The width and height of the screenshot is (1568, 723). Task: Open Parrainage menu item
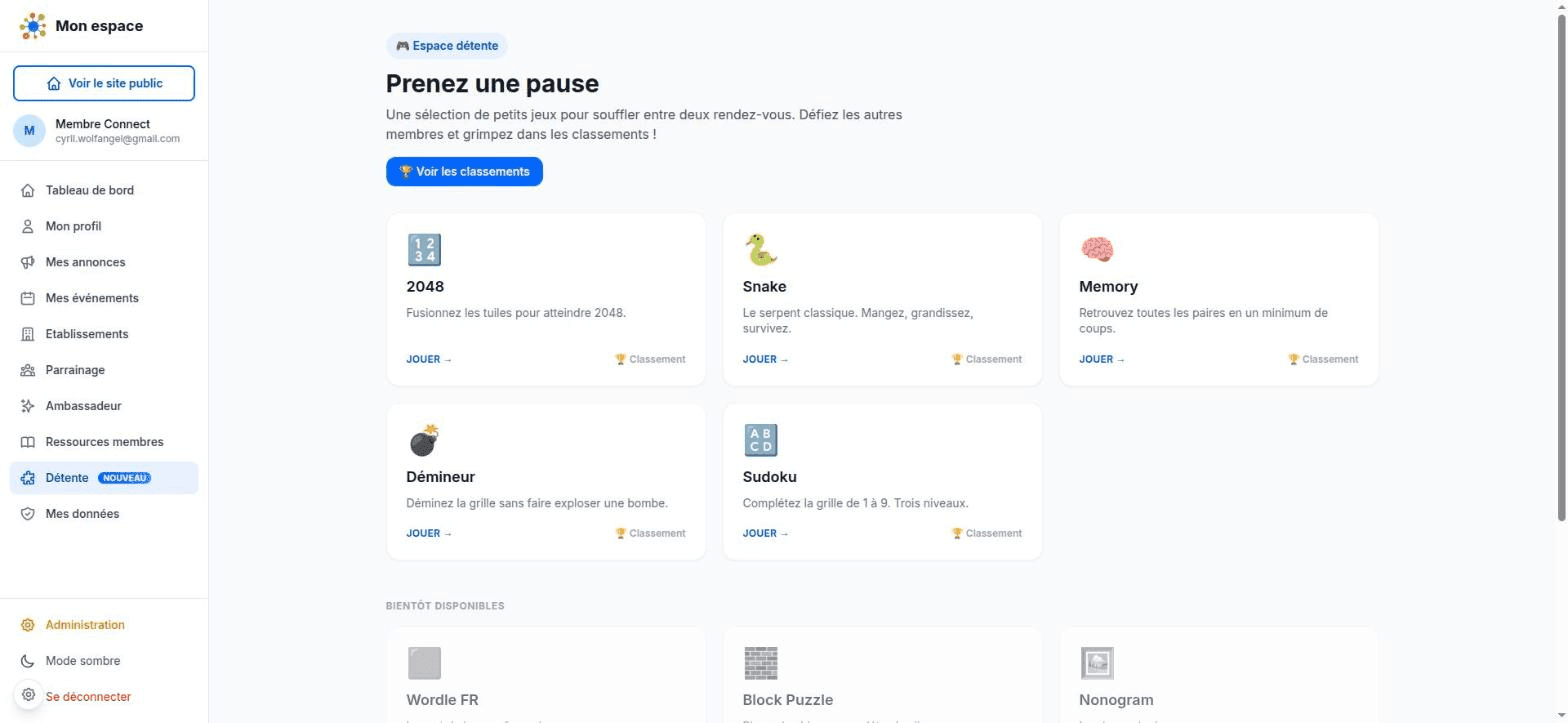(104, 370)
